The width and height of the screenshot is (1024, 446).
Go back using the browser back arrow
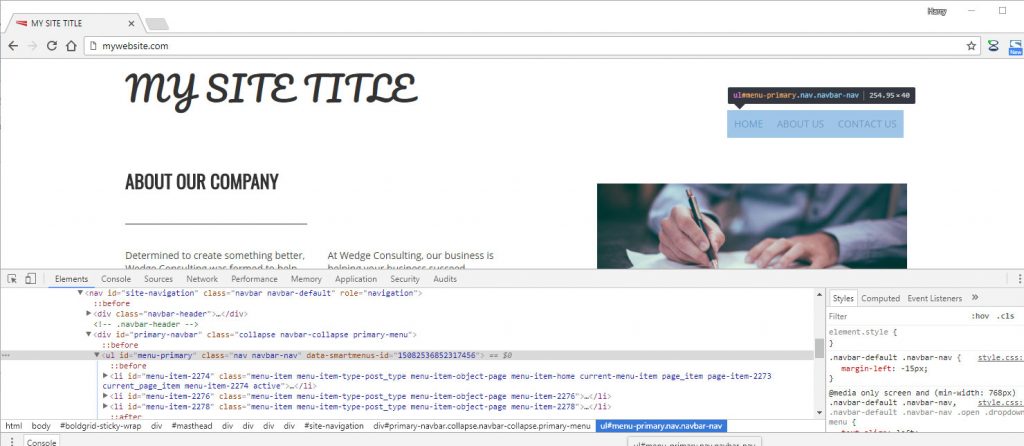pos(13,46)
